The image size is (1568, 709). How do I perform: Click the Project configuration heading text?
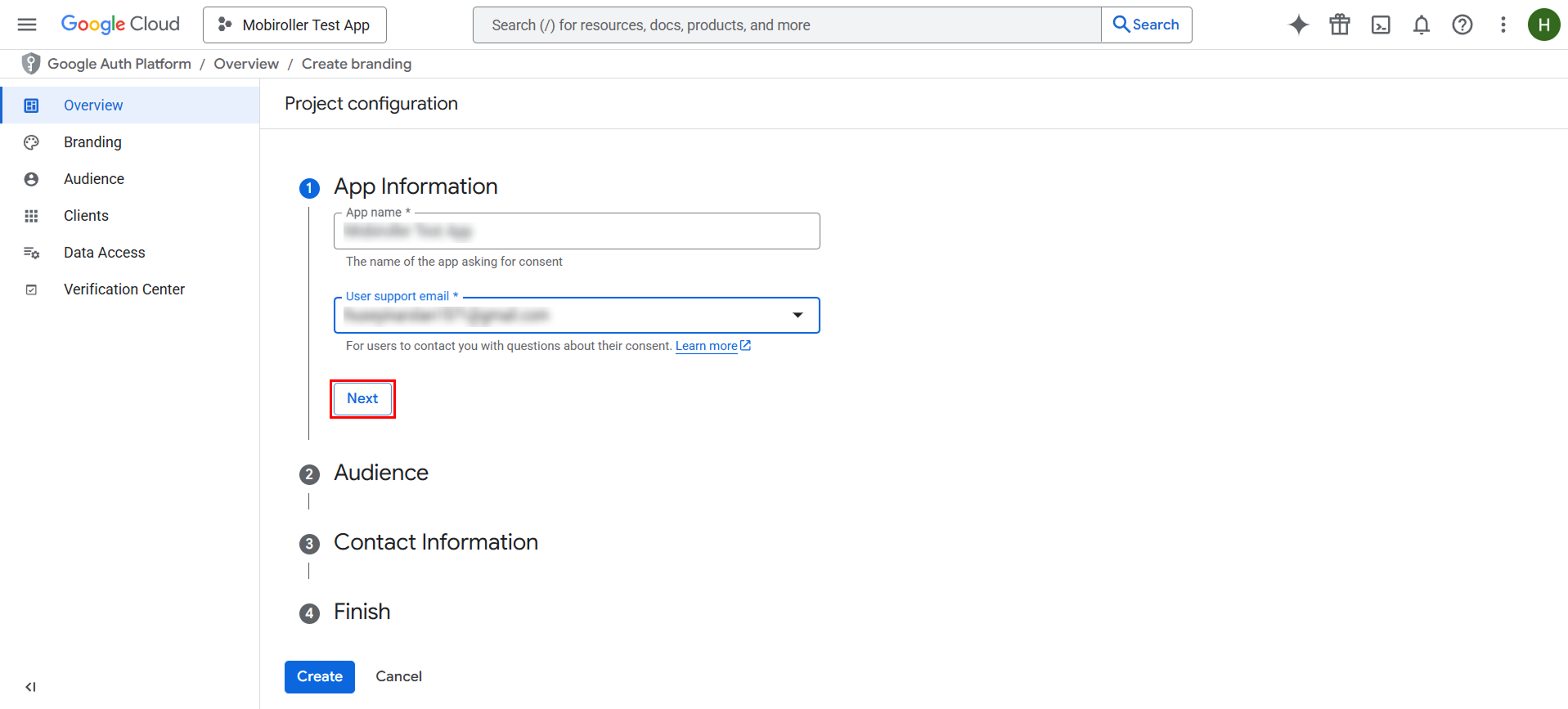tap(371, 104)
